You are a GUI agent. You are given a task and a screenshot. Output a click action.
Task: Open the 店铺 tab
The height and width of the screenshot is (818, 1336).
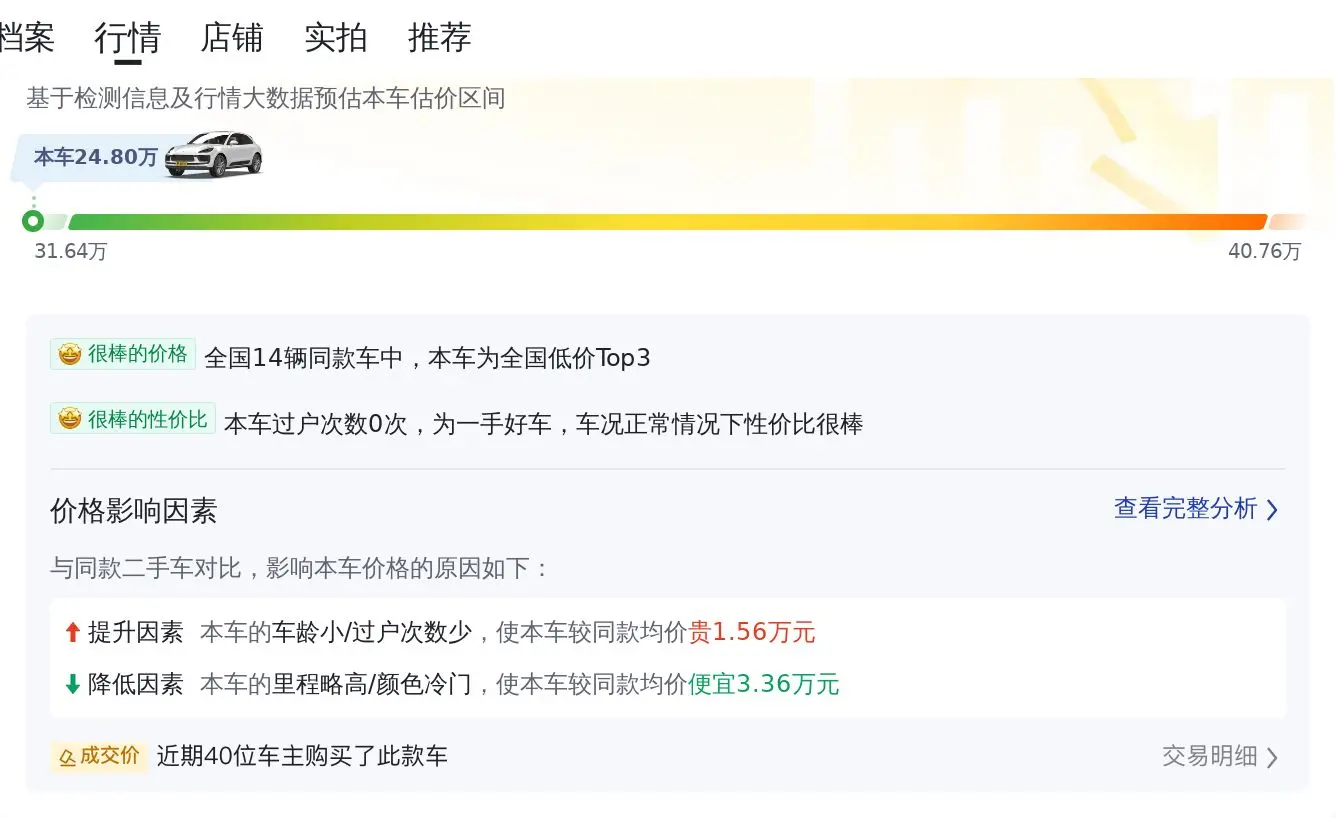click(231, 37)
